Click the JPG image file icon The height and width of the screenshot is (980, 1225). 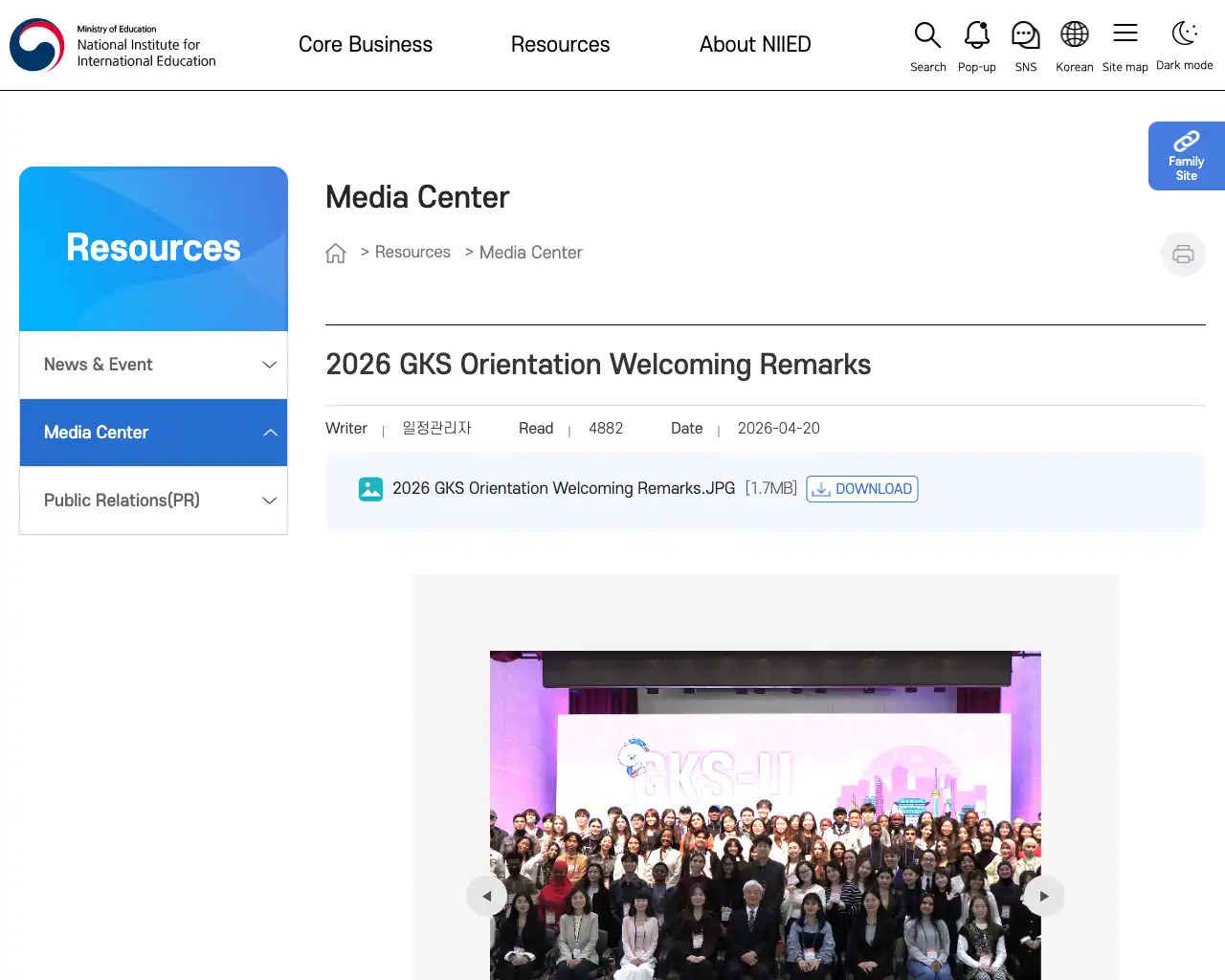(370, 489)
